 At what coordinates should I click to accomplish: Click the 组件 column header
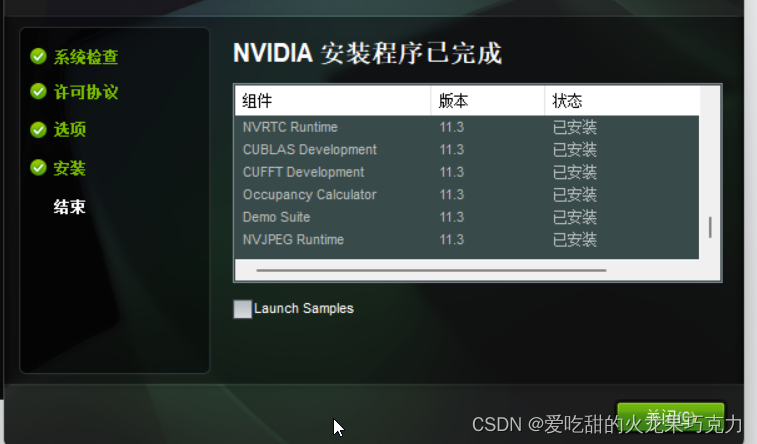(x=333, y=101)
